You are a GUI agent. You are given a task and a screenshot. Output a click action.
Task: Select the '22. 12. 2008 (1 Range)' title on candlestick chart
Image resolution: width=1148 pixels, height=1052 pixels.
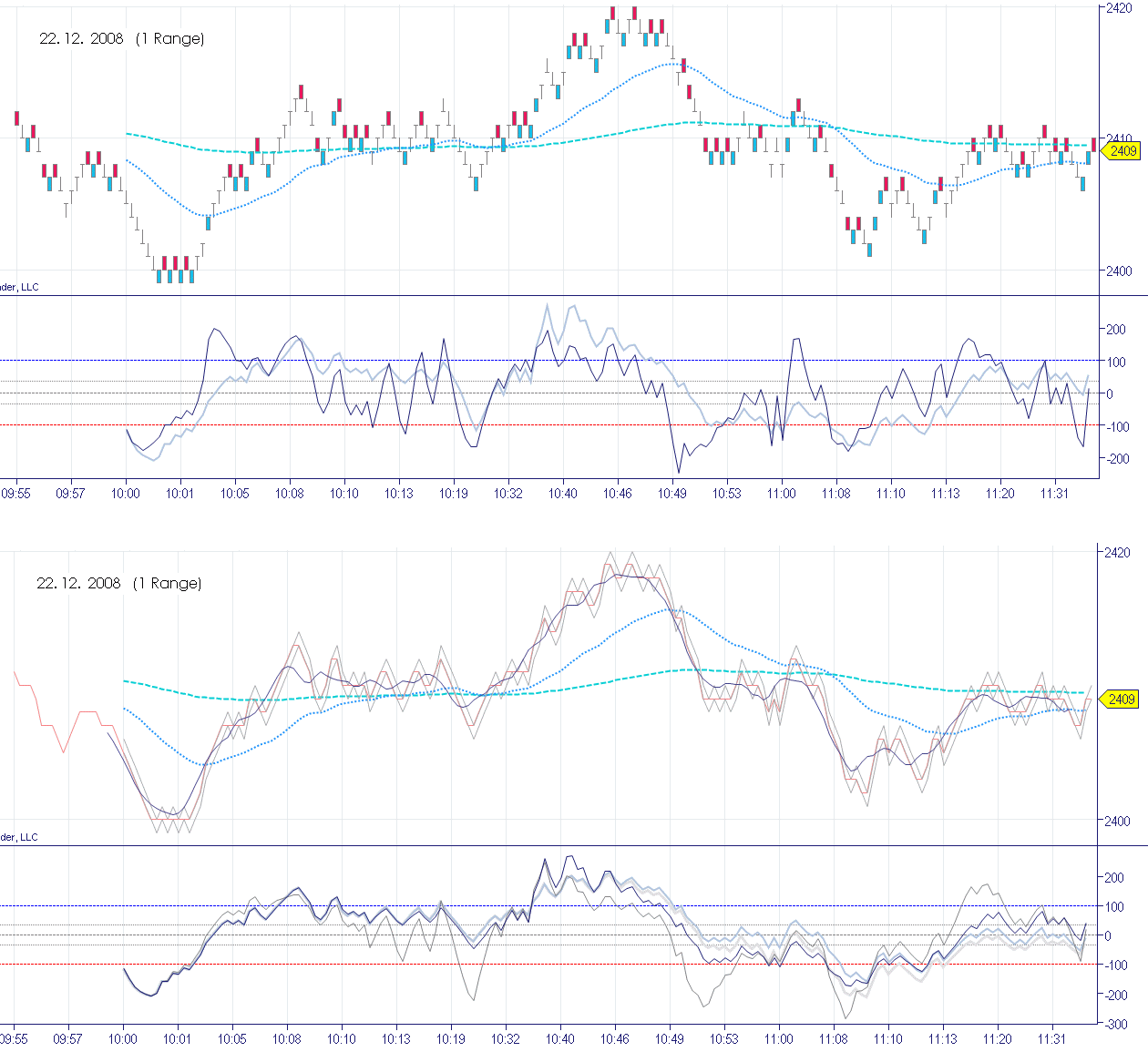pos(122,38)
